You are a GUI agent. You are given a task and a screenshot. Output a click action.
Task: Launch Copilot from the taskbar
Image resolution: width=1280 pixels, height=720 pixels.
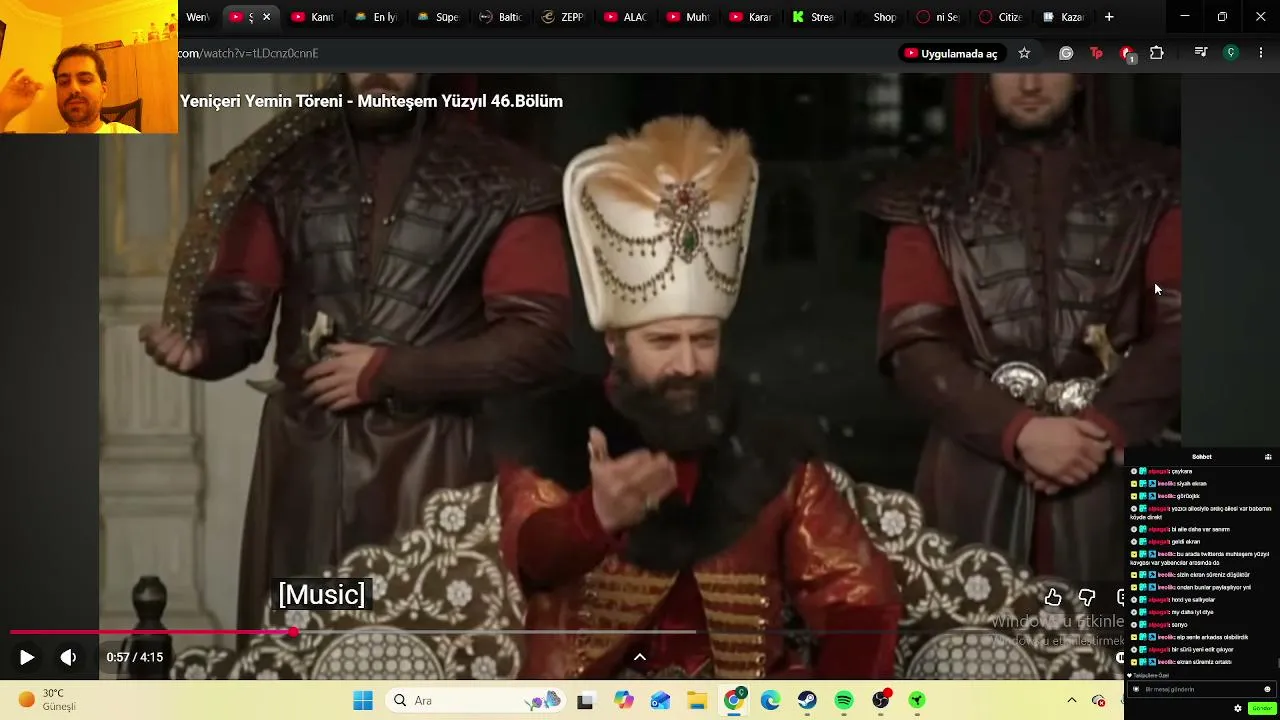click(624, 700)
